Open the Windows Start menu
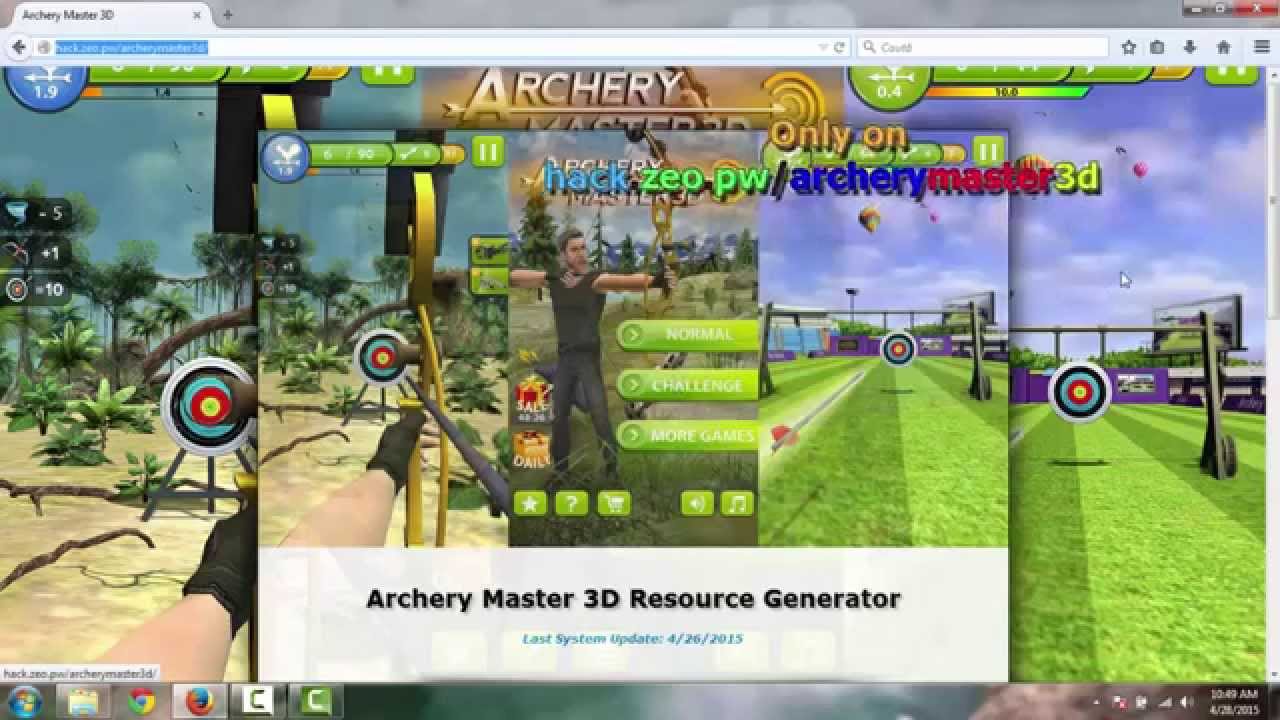The height and width of the screenshot is (720, 1280). pyautogui.click(x=24, y=700)
